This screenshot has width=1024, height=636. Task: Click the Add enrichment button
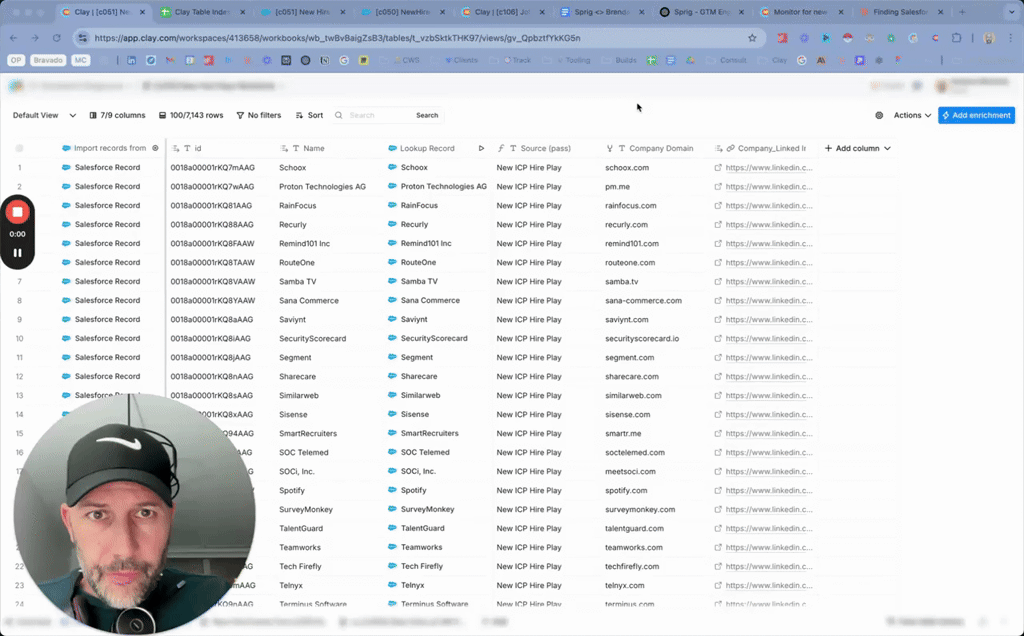(976, 115)
